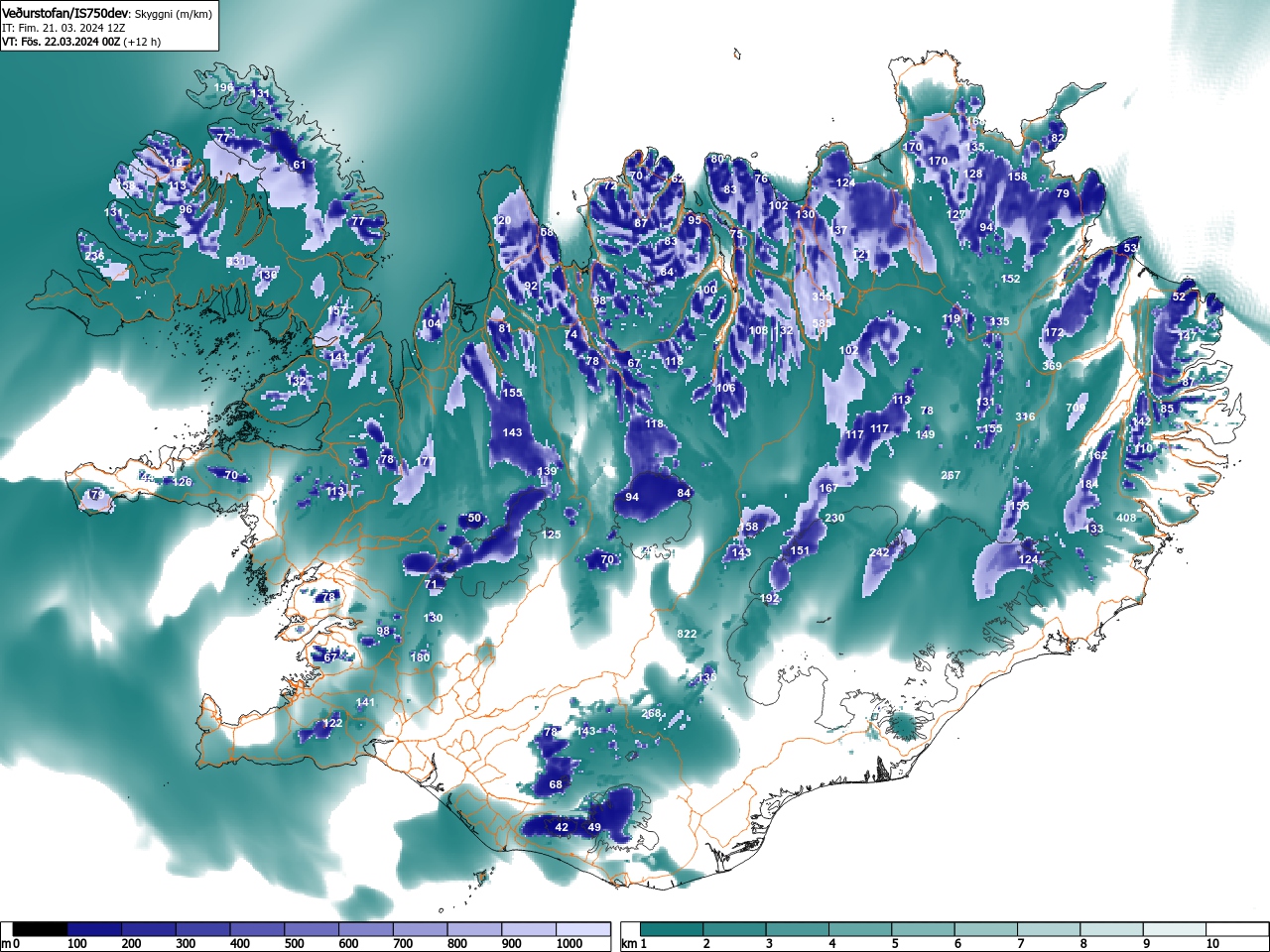
Task: Click the '82' value at the northeast peninsula
Action: pos(1058,138)
